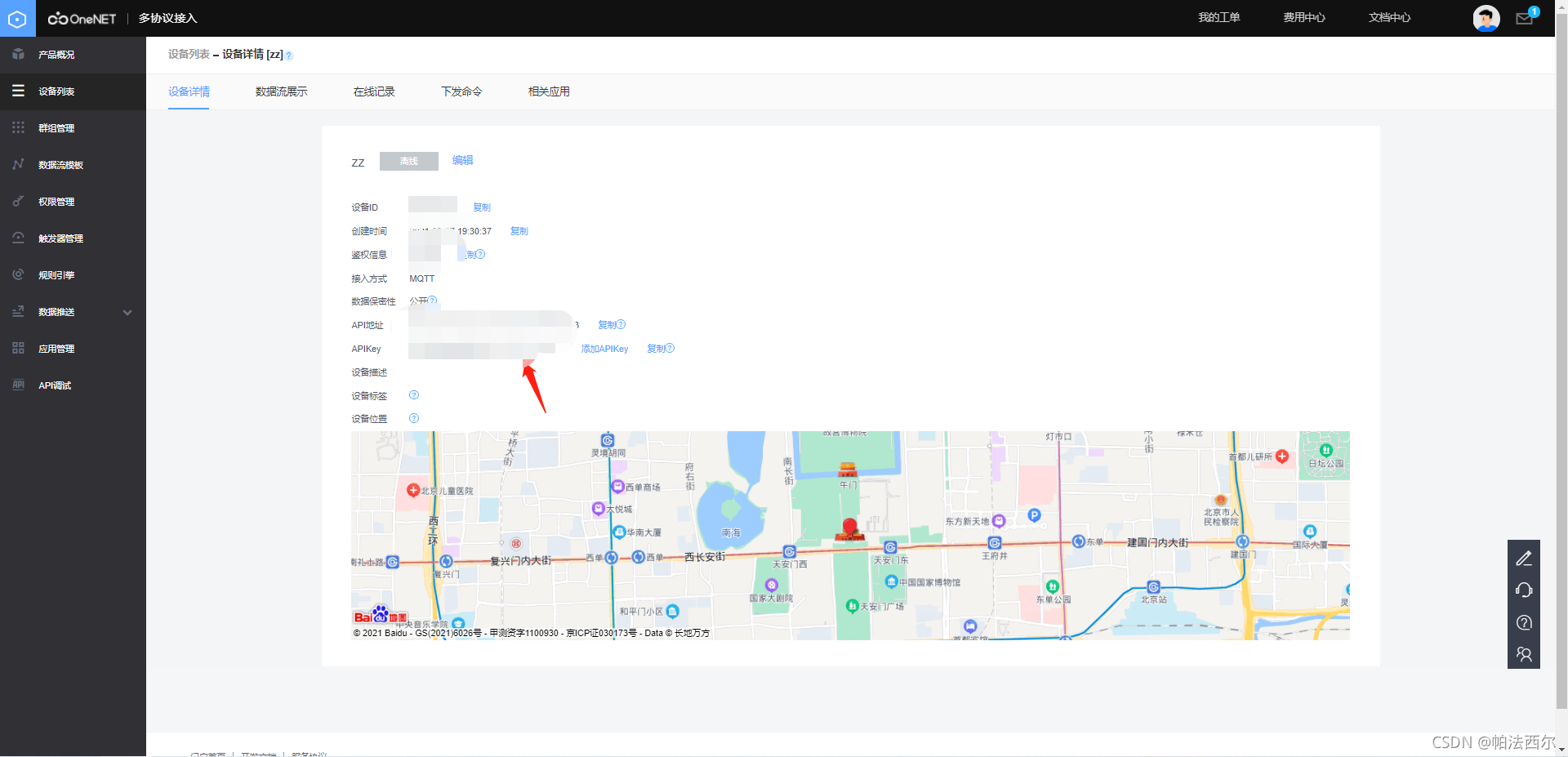Switch to the 相关应用 tab
1568x757 pixels.
tap(549, 91)
